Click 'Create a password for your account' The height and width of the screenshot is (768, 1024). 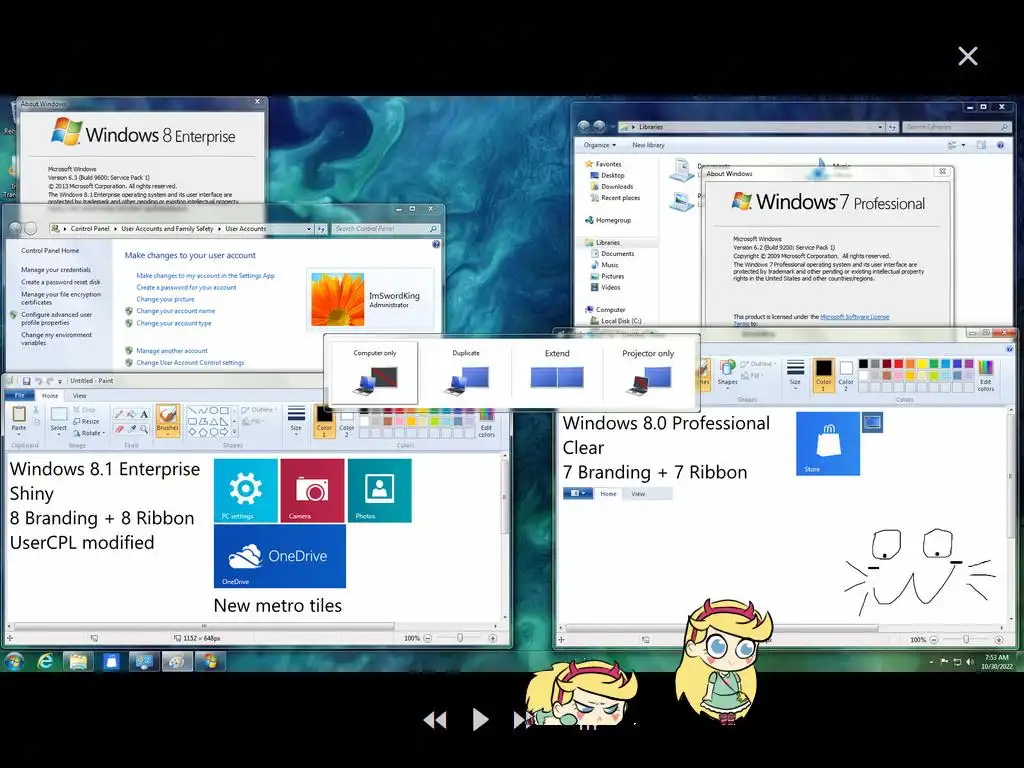[186, 287]
